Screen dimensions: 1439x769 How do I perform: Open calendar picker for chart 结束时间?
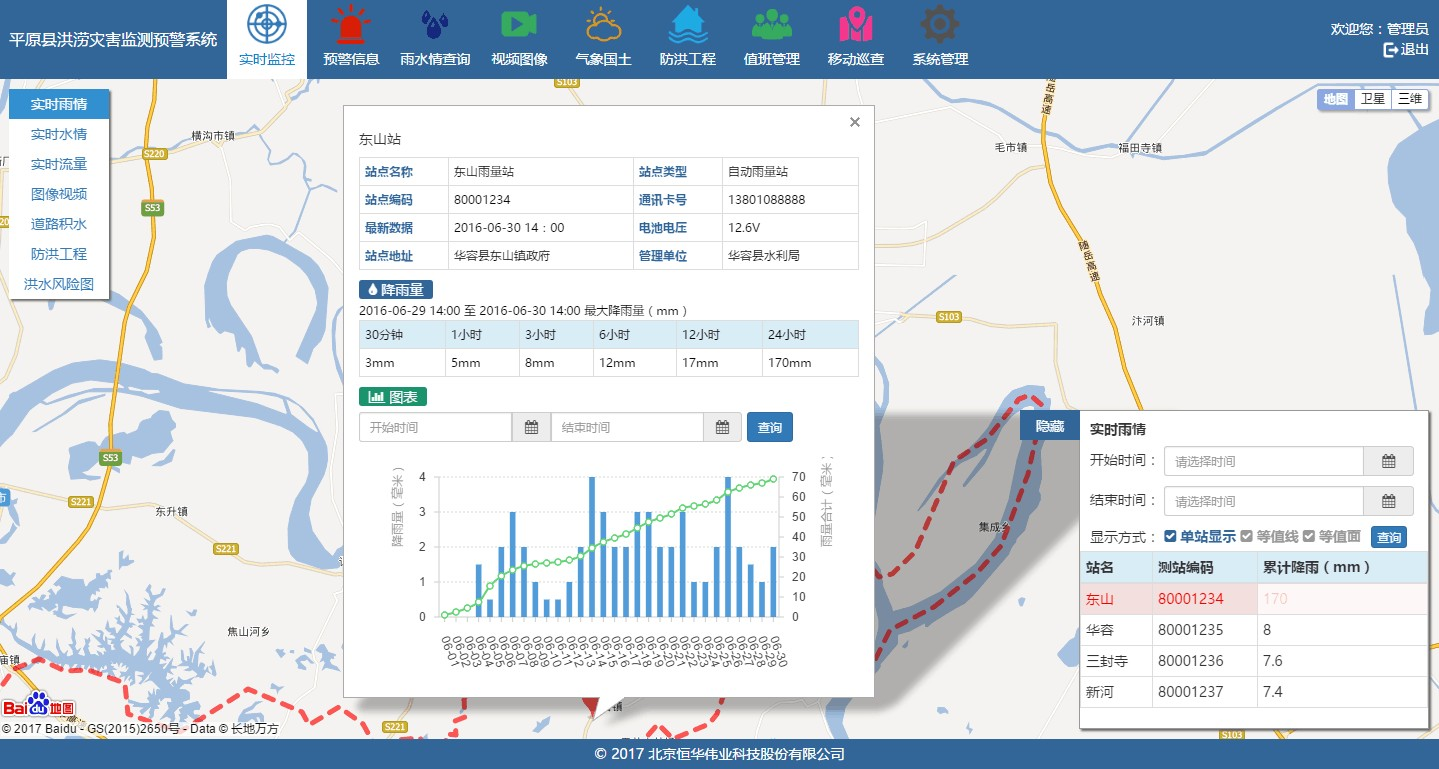point(722,428)
